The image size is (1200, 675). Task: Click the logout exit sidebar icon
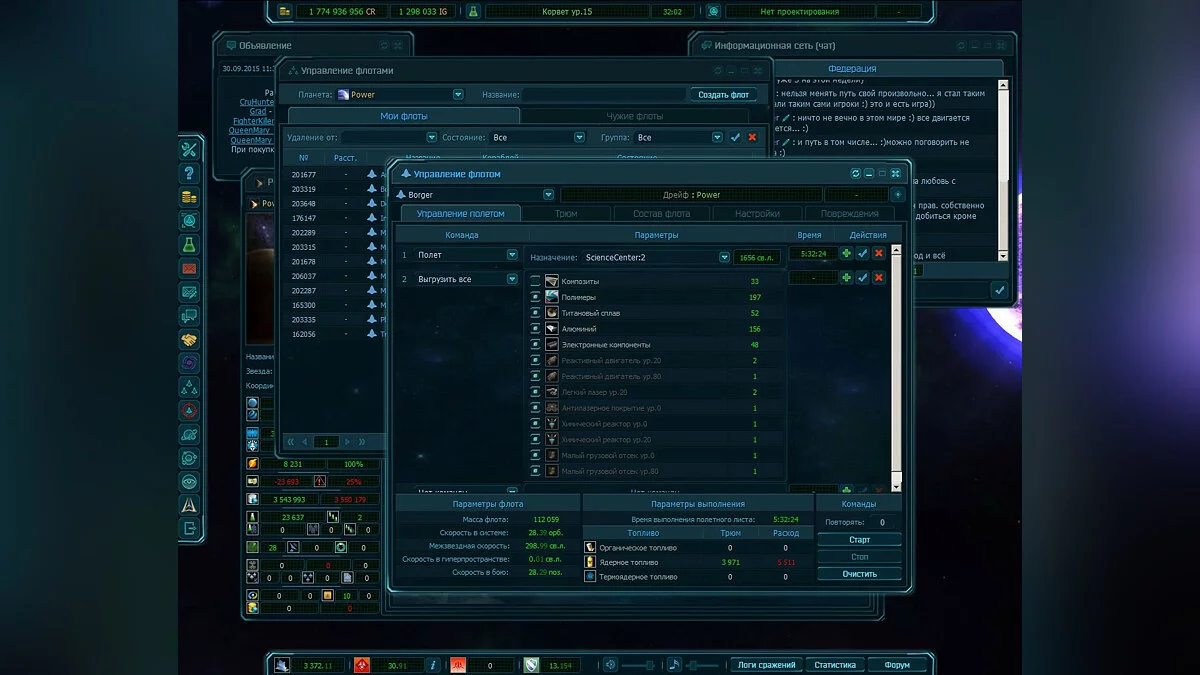(189, 528)
